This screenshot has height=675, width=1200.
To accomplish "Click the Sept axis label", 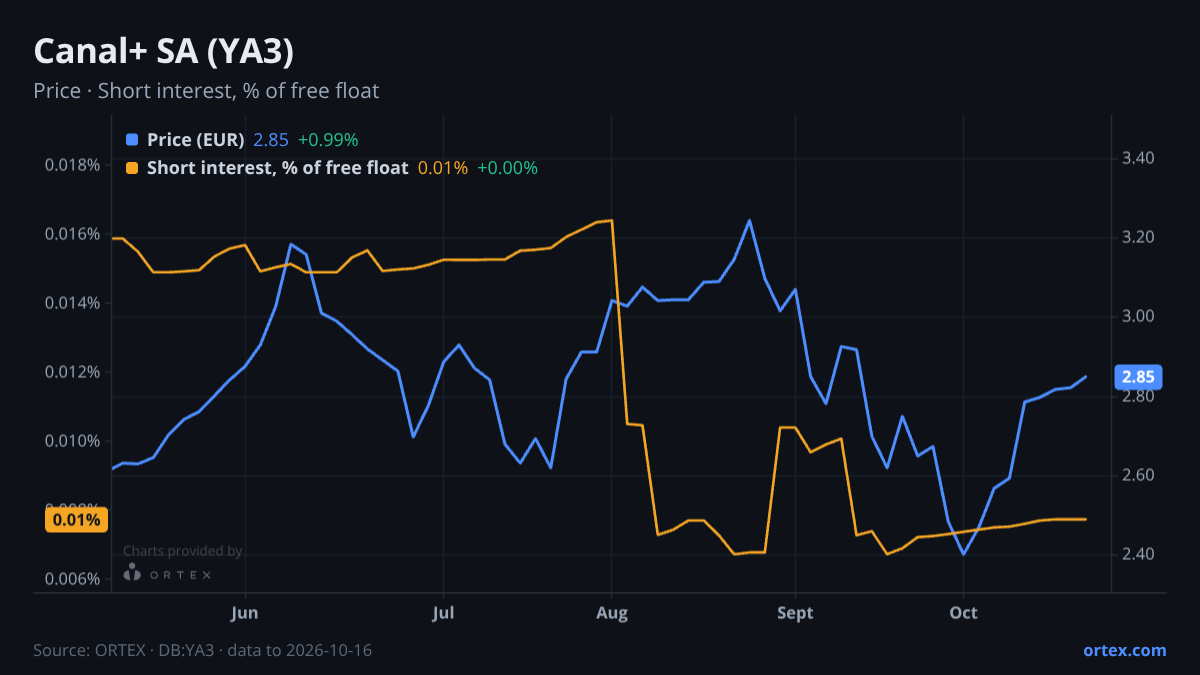I will [794, 613].
